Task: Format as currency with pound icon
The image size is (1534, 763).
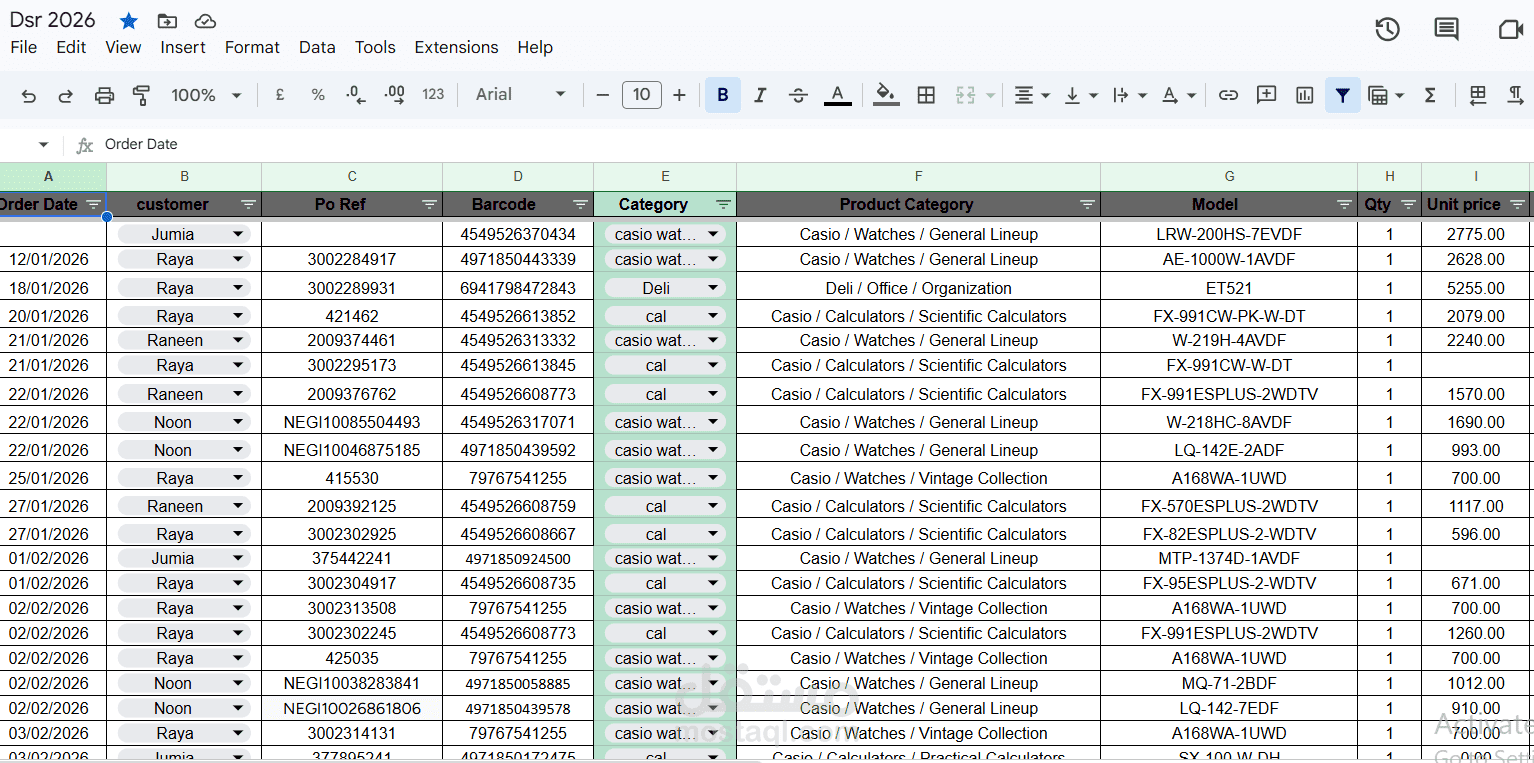Action: [x=280, y=95]
